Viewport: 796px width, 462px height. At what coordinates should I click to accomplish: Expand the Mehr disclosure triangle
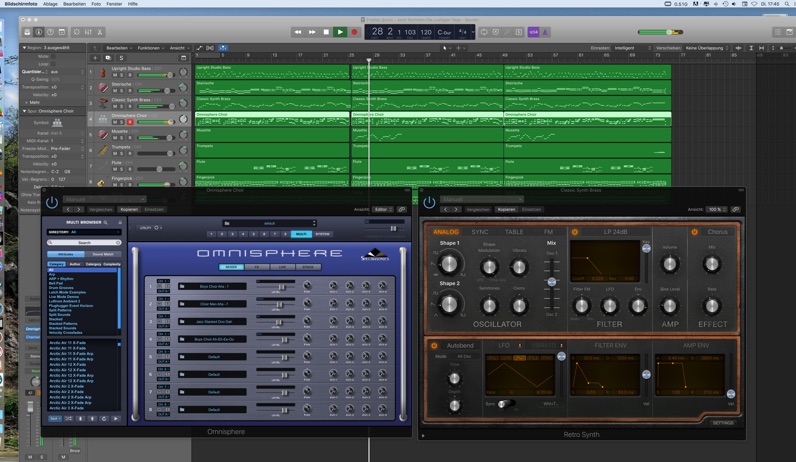pos(27,103)
